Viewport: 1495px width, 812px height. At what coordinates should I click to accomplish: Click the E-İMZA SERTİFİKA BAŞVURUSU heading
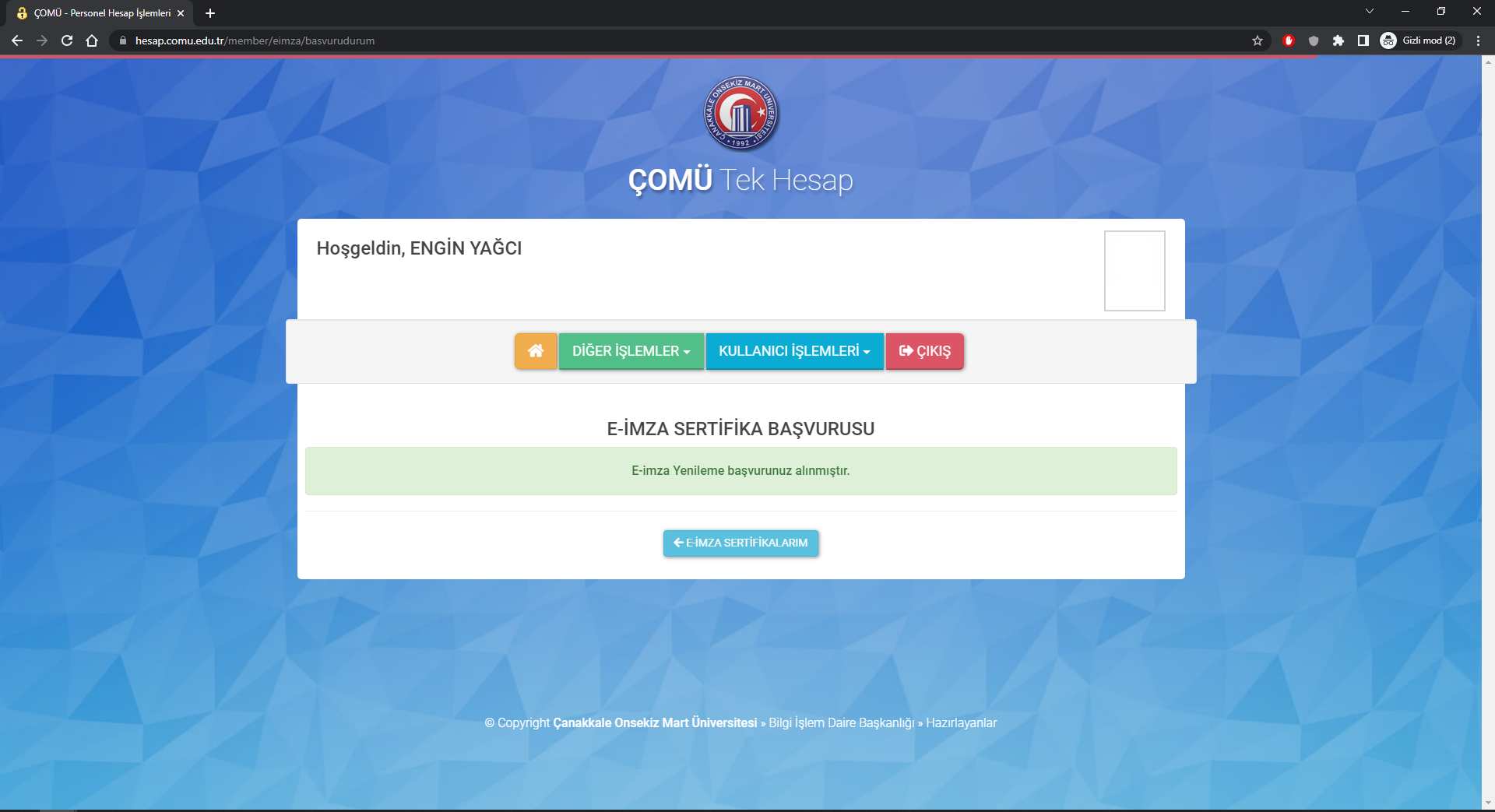tap(740, 429)
